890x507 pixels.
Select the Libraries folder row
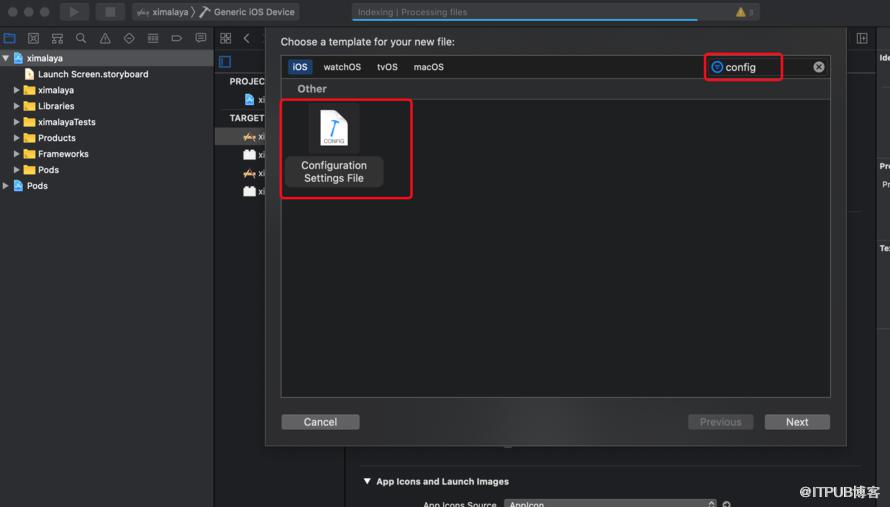click(107, 106)
